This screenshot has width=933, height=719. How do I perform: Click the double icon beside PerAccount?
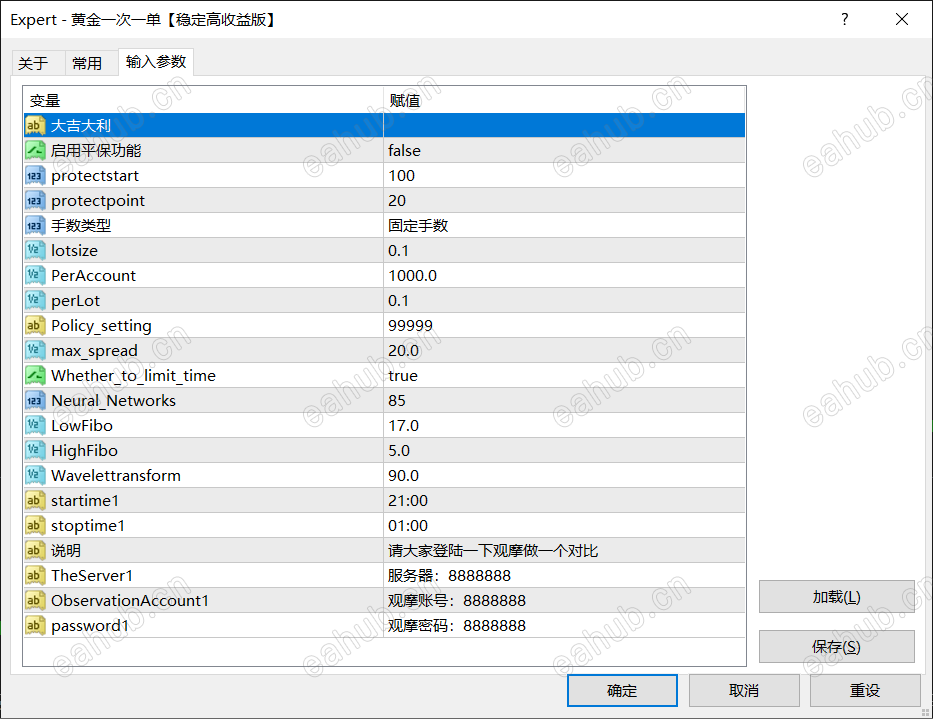click(x=35, y=276)
